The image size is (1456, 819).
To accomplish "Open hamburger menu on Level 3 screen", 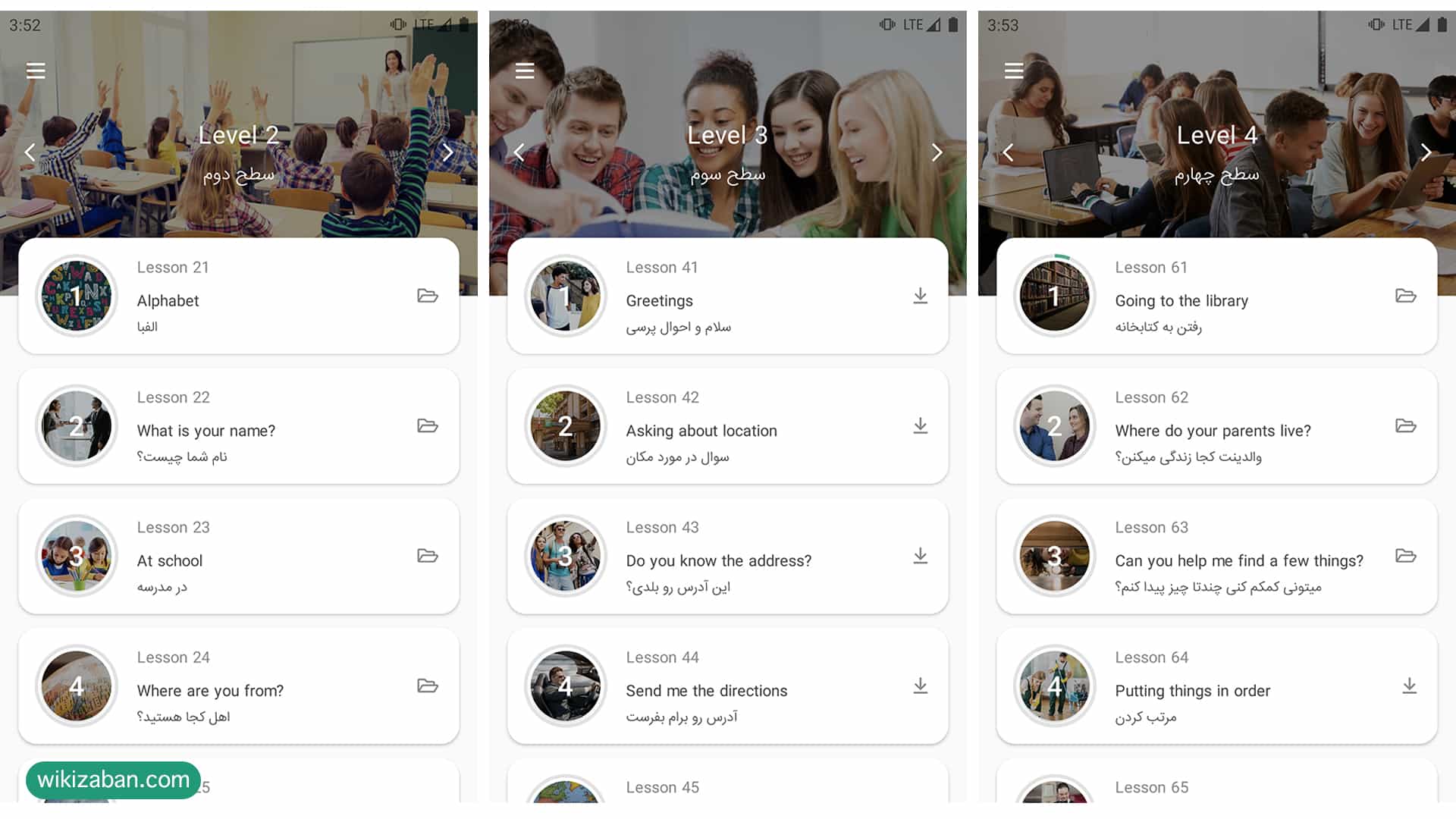I will [523, 70].
